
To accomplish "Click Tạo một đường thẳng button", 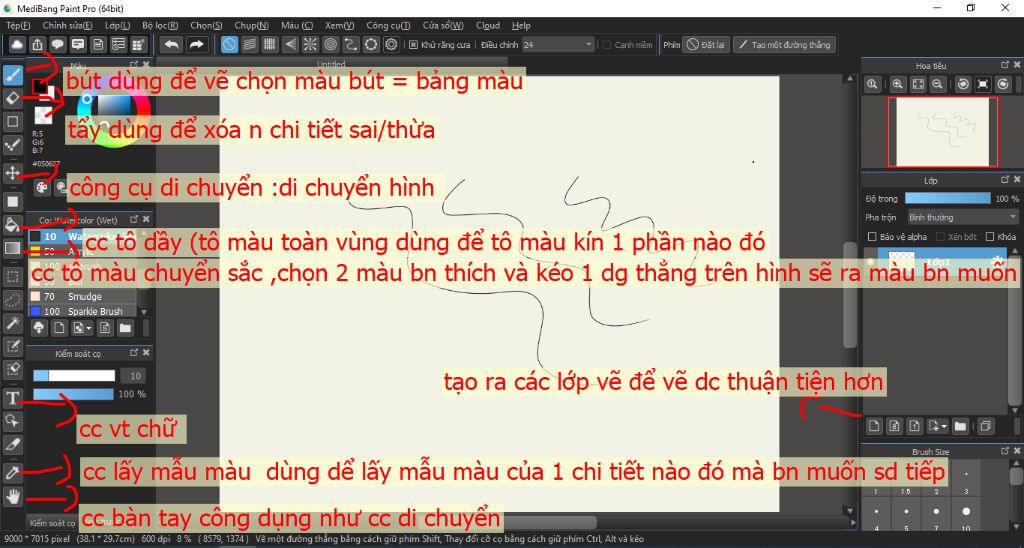I will click(784, 45).
